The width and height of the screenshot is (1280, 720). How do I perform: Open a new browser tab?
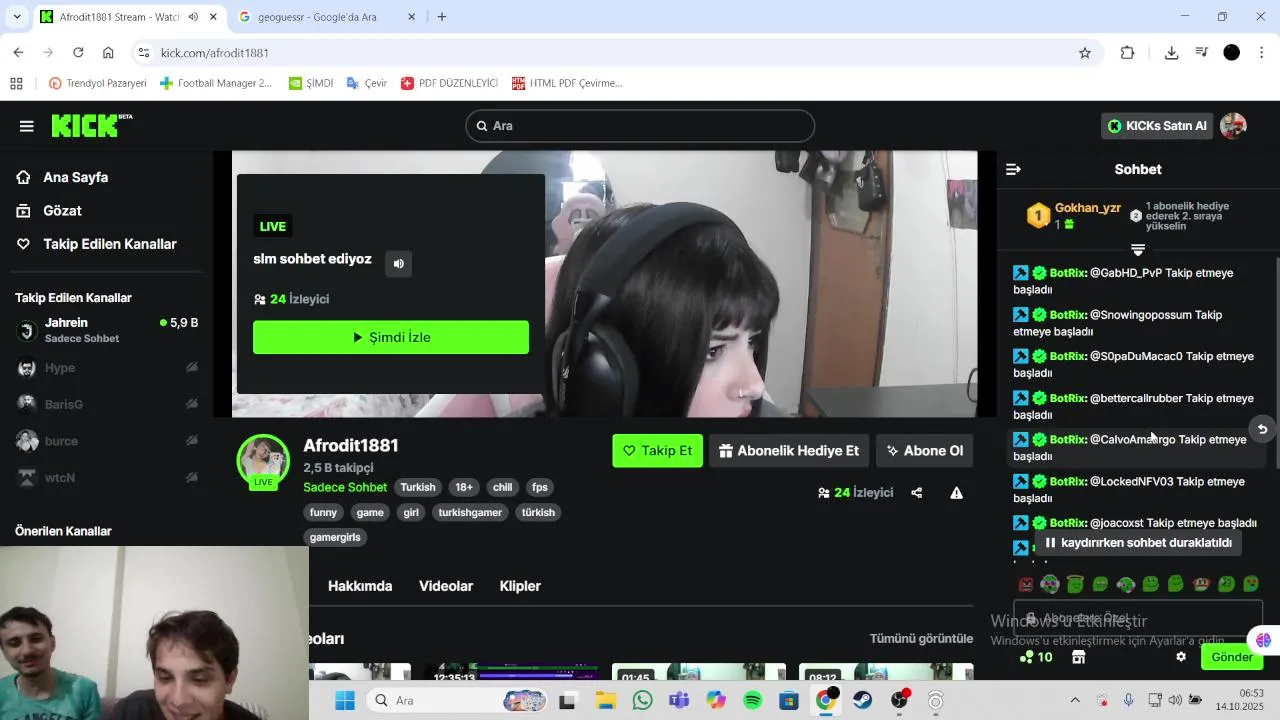tap(442, 17)
